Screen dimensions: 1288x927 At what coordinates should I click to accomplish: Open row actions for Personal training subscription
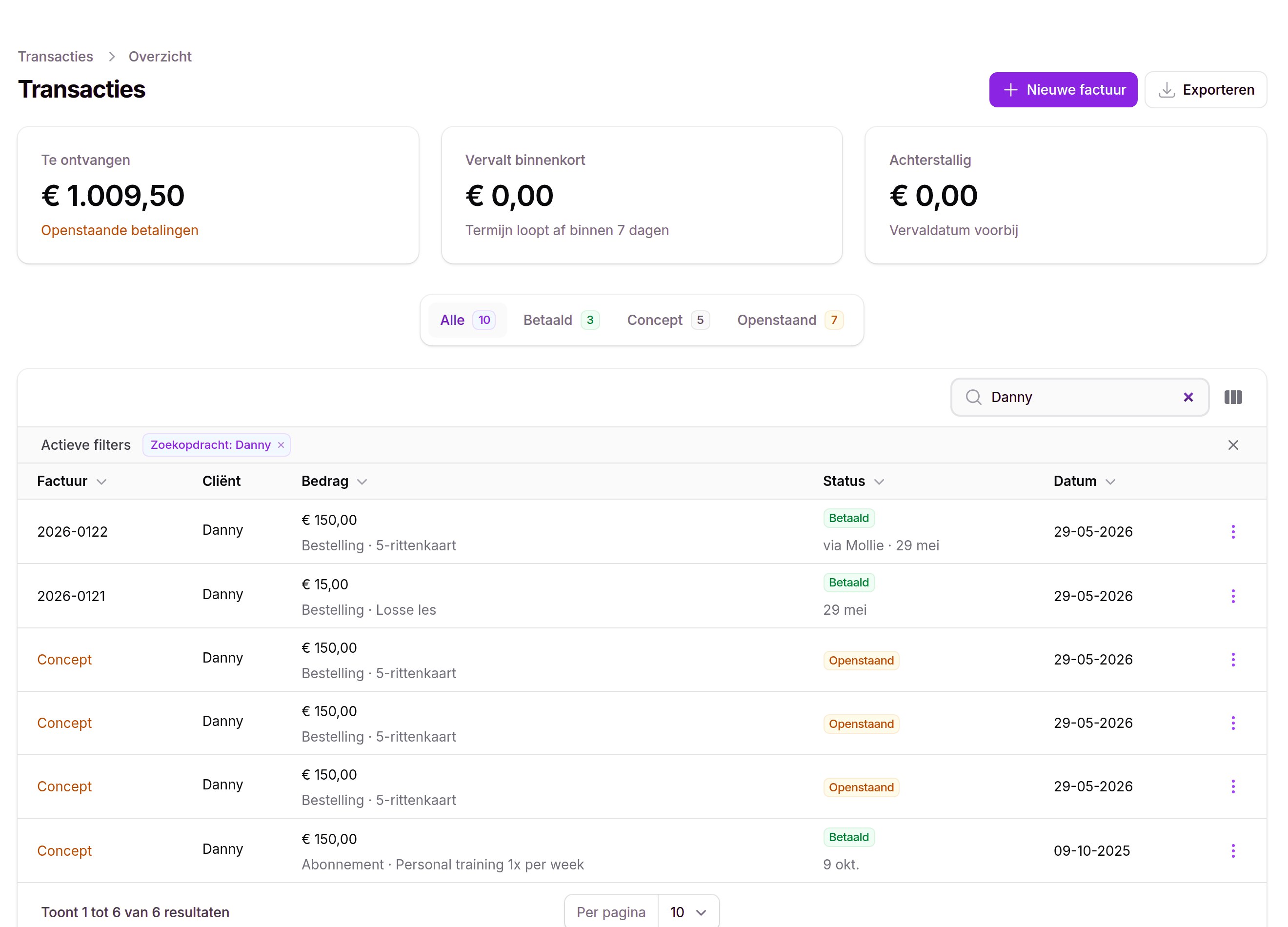(x=1232, y=850)
